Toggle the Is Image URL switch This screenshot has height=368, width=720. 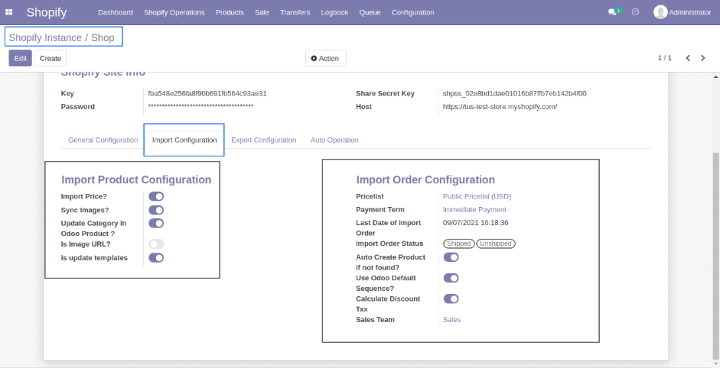[156, 244]
